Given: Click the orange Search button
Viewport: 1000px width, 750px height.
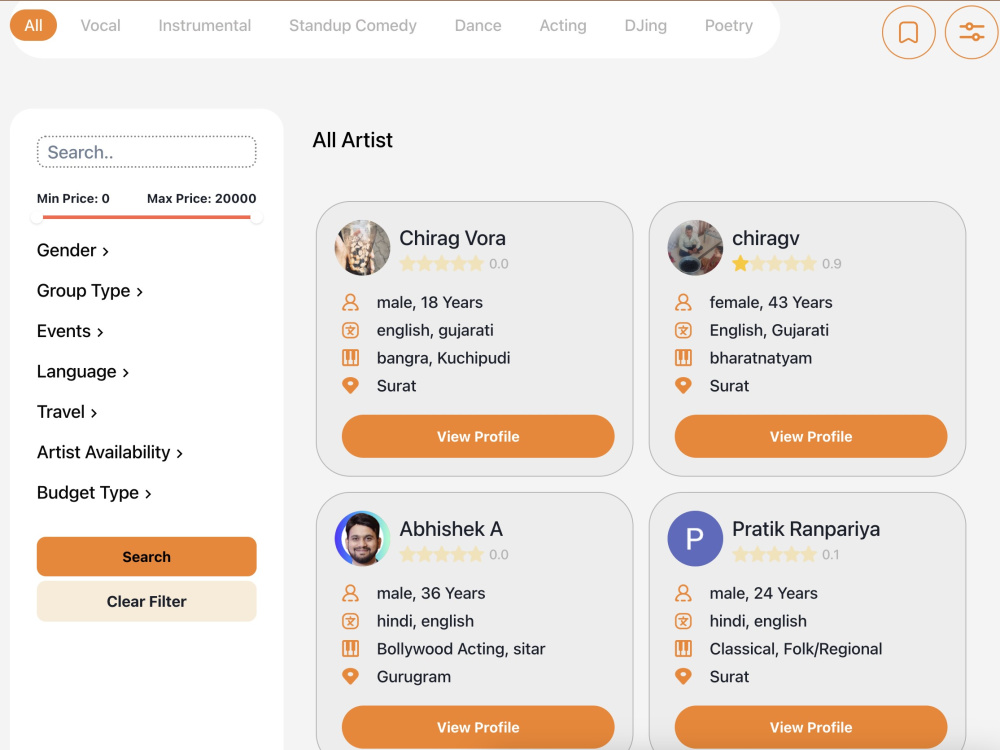Looking at the screenshot, I should 147,557.
